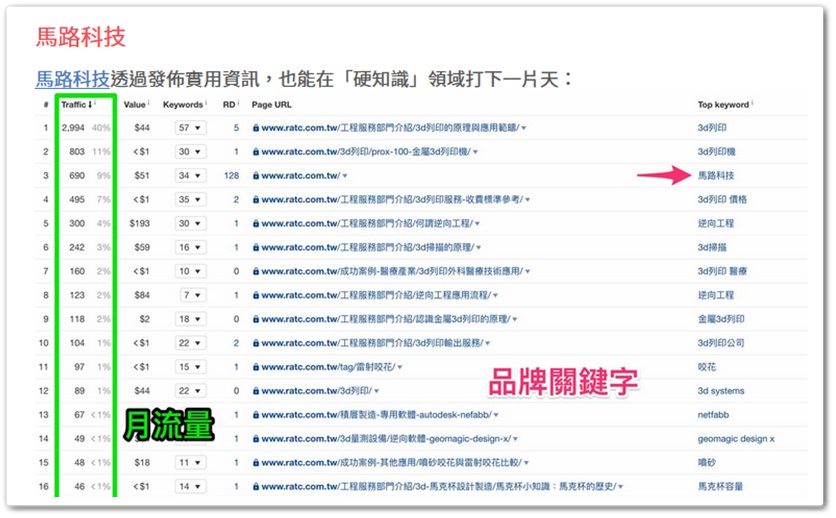Click the RD value 128
Screen dimensions: 836x518
[231, 176]
